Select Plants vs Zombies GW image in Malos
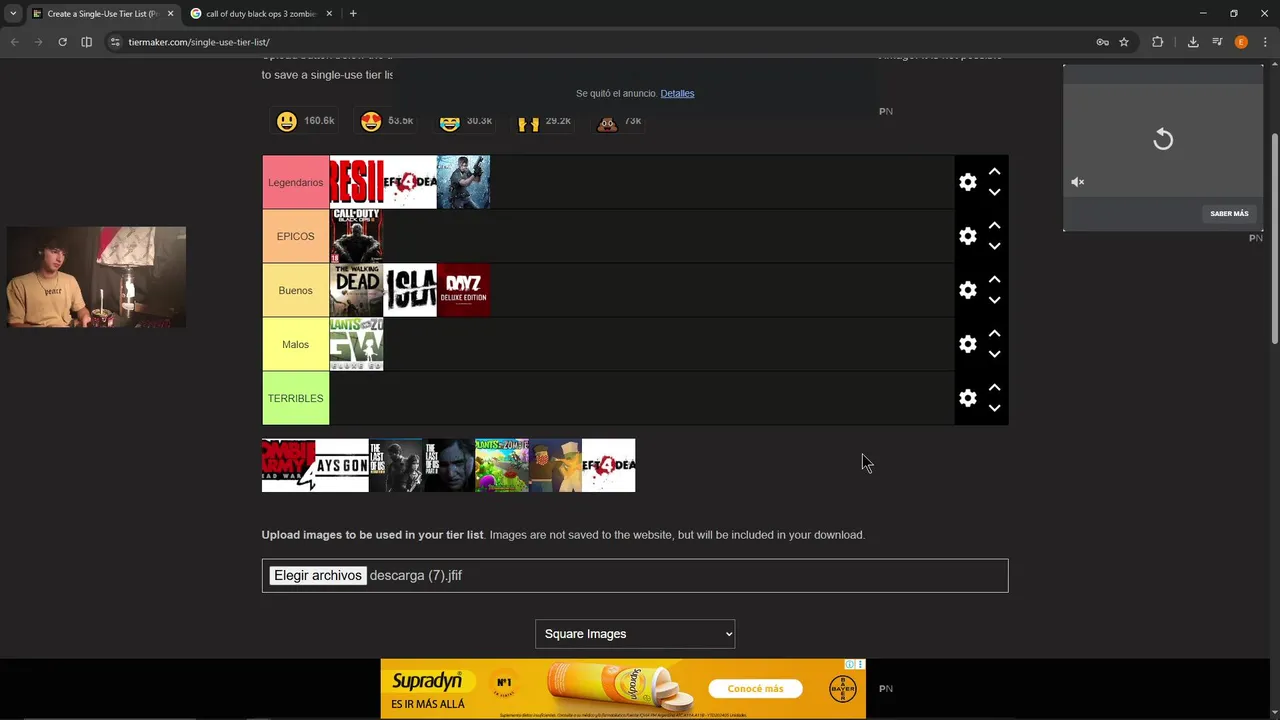The height and width of the screenshot is (720, 1280). pos(356,344)
